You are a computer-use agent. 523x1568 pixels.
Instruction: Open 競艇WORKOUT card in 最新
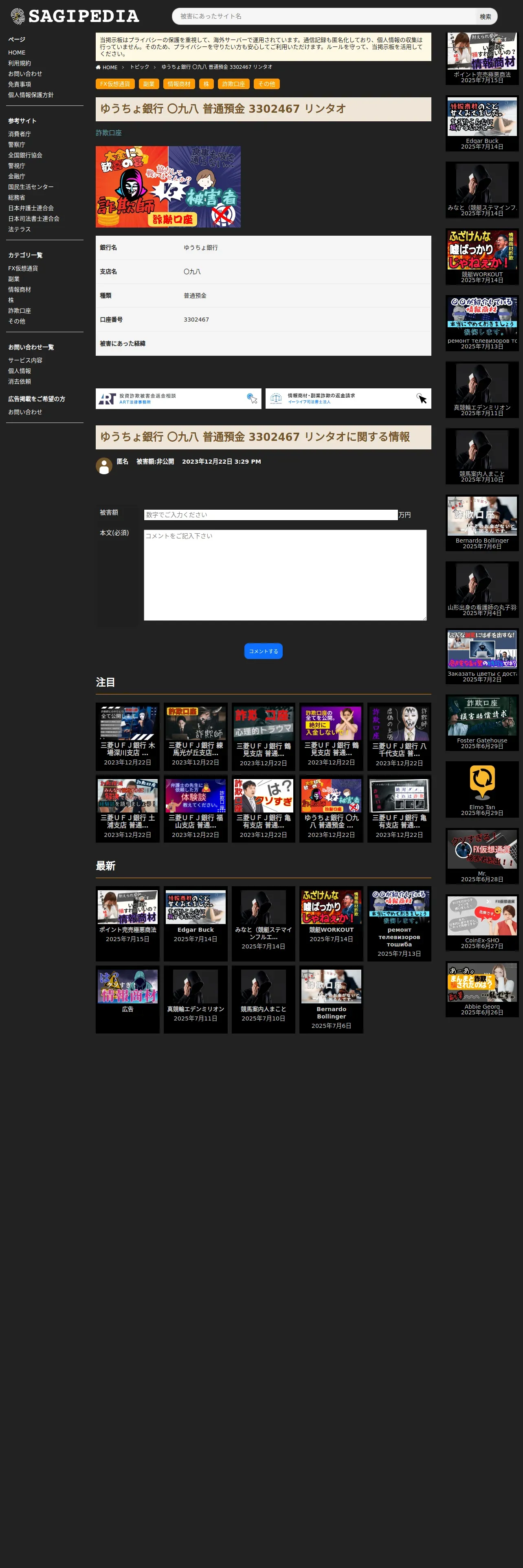pyautogui.click(x=331, y=924)
